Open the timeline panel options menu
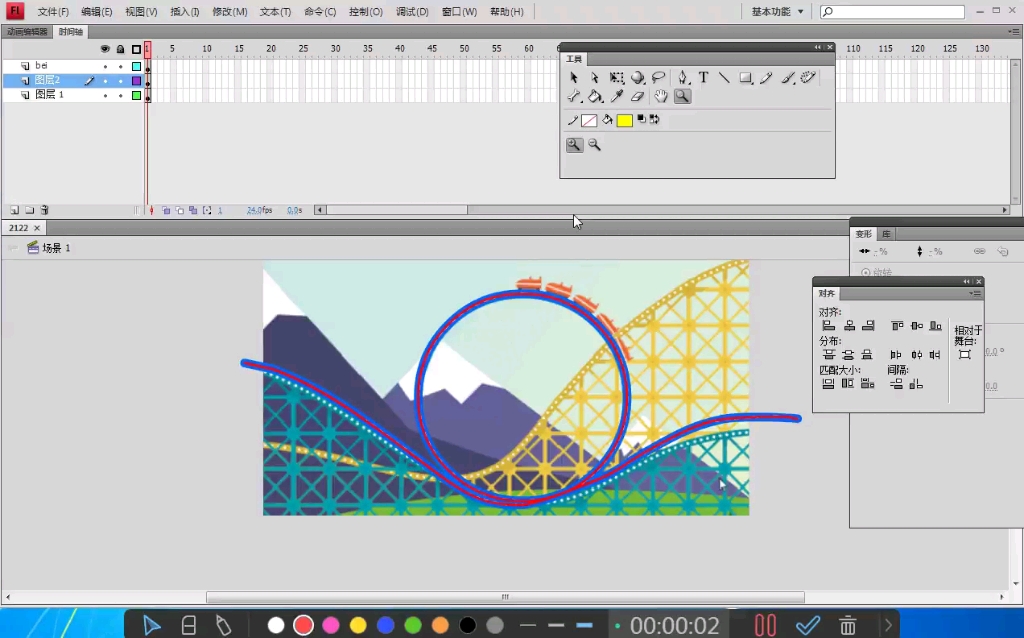Image resolution: width=1024 pixels, height=638 pixels. pyautogui.click(x=1013, y=31)
